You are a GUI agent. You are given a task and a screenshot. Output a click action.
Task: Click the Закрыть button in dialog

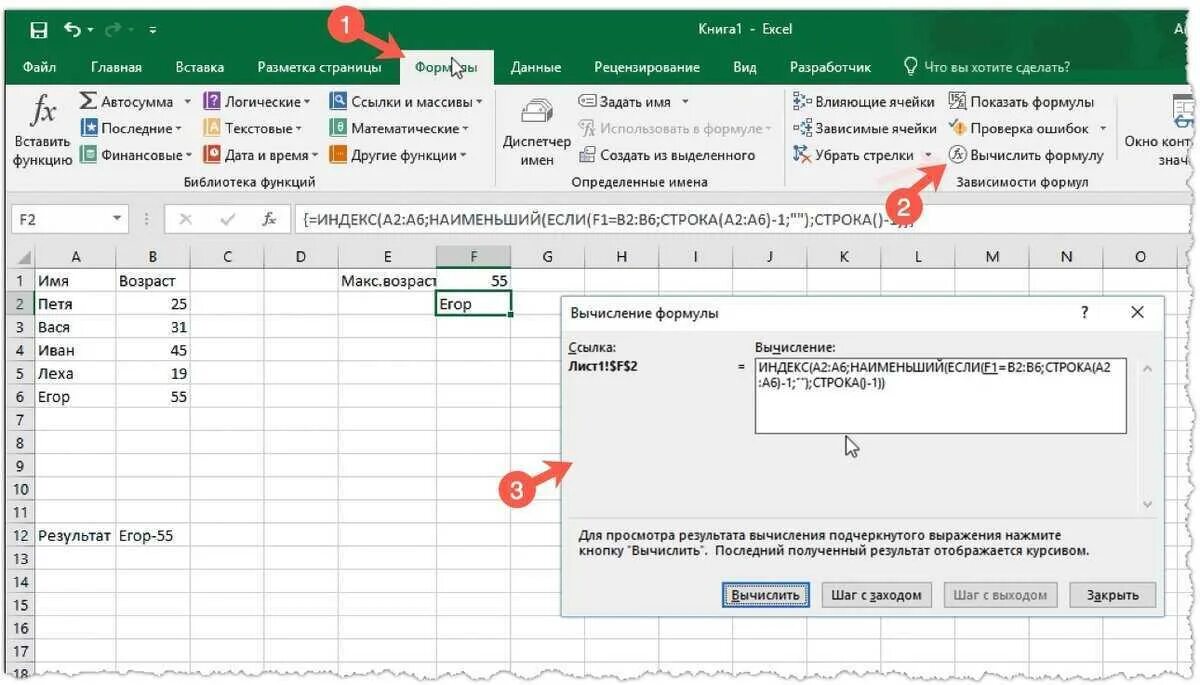pyautogui.click(x=1112, y=595)
